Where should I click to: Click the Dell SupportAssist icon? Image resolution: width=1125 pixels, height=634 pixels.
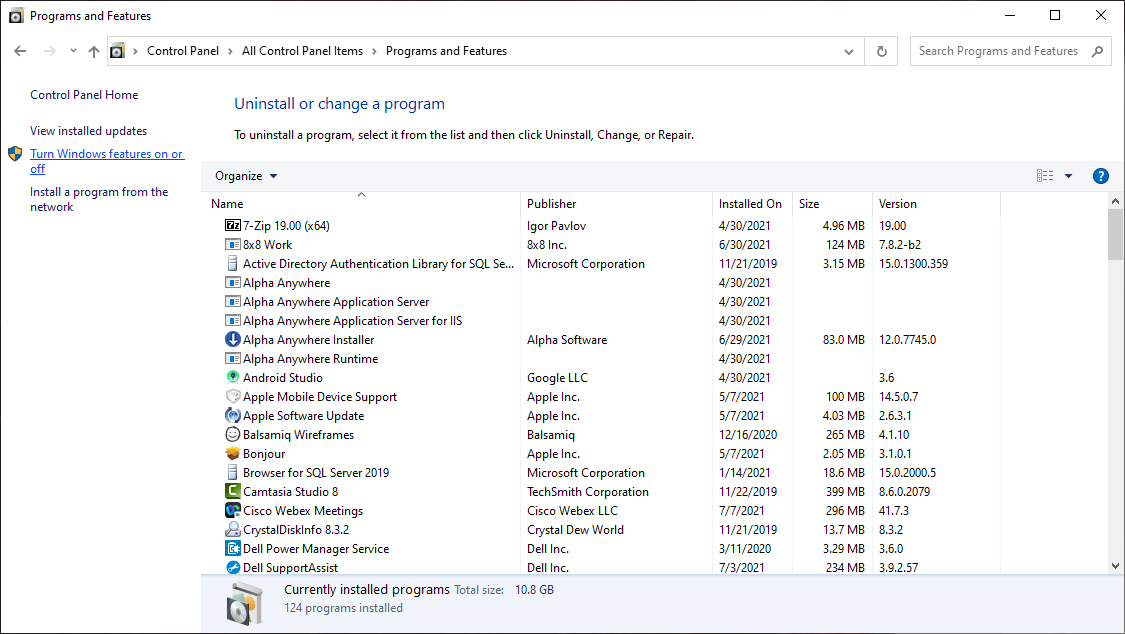[x=232, y=567]
